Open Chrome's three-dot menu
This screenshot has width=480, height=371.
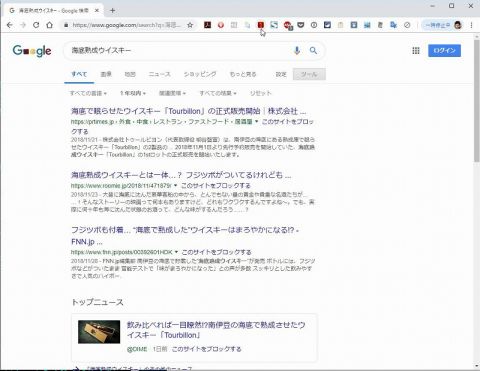click(471, 25)
